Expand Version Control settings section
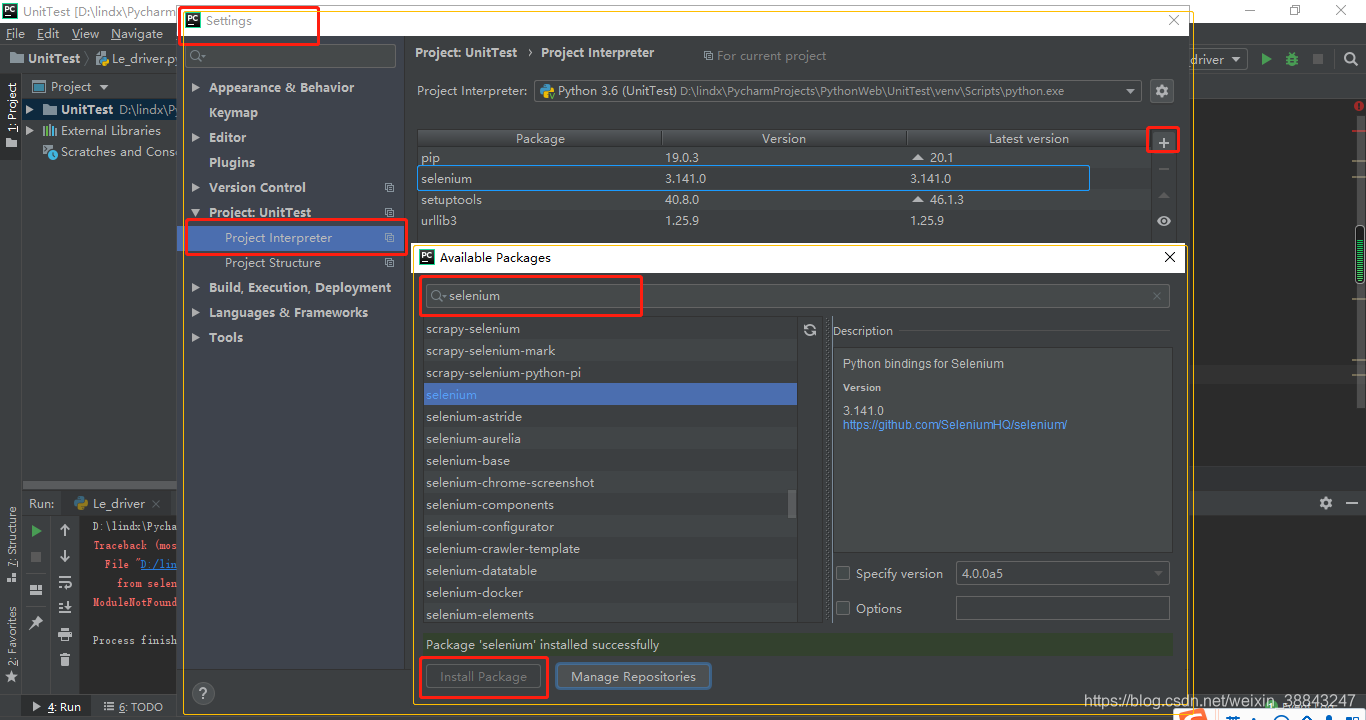1366x720 pixels. (196, 188)
